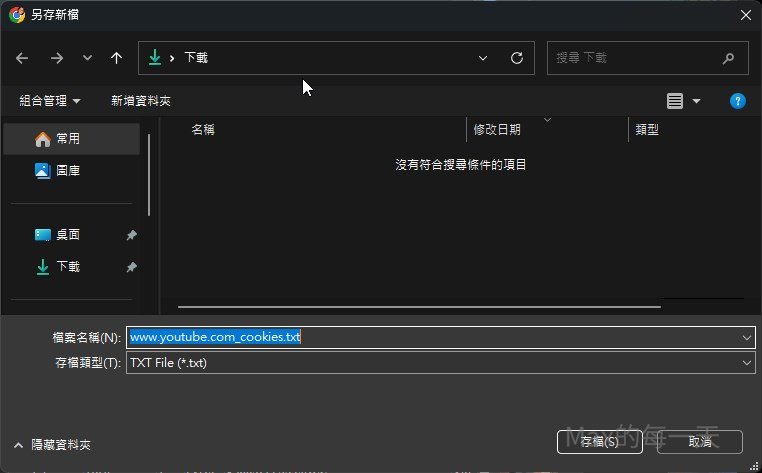
Task: Open the file type dropdown
Action: [746, 363]
